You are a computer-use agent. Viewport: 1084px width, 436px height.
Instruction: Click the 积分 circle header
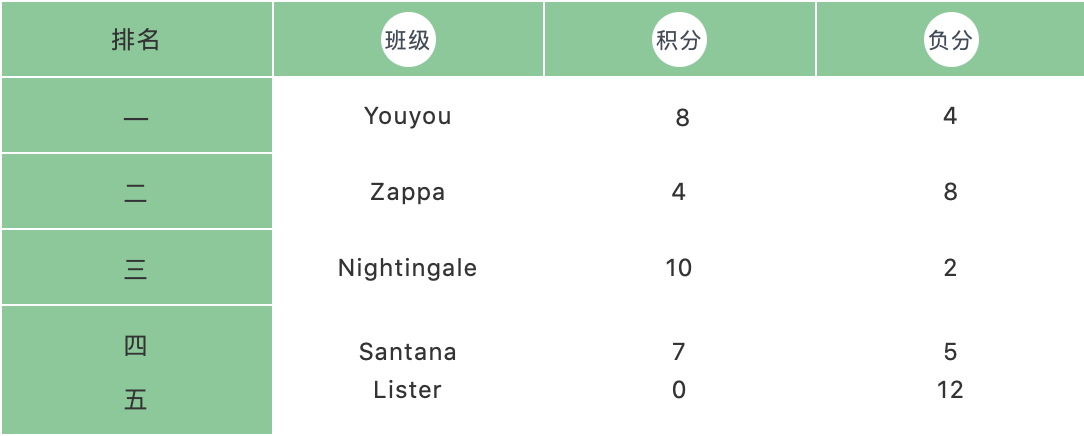679,41
